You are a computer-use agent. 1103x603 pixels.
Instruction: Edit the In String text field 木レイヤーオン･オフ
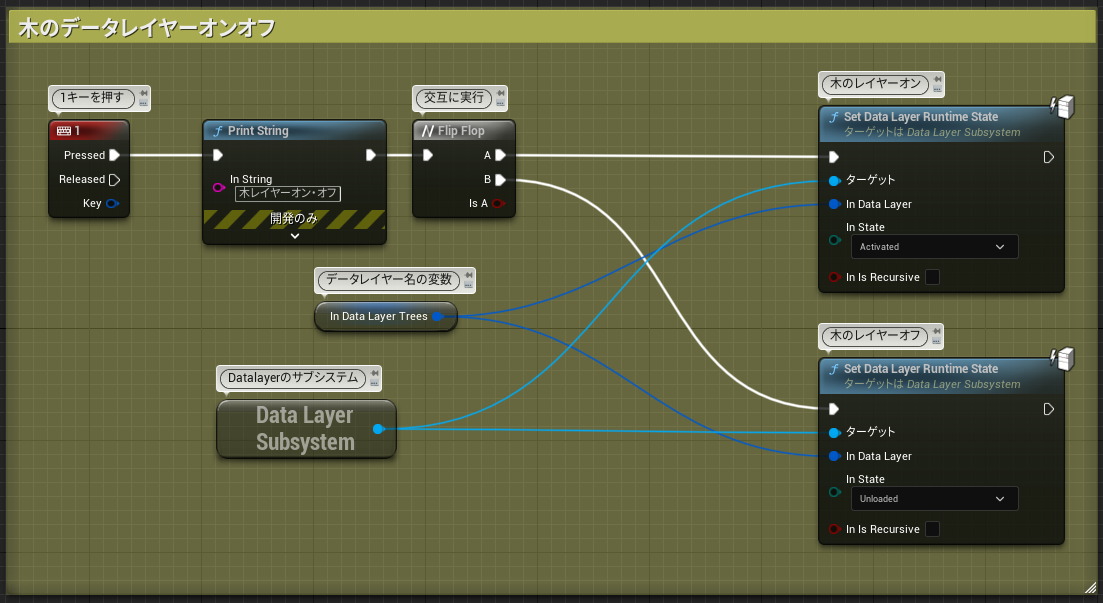tap(288, 193)
